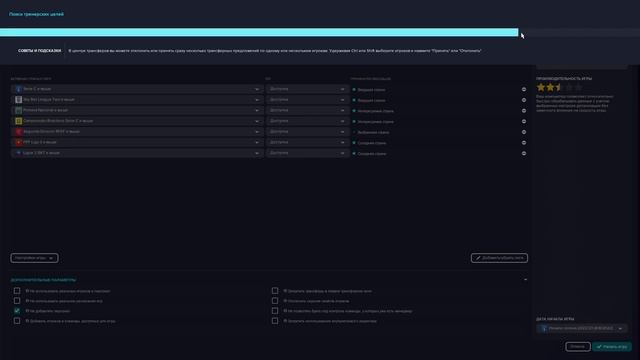Collapse the 'Дополнительные параметры' section

click(x=525, y=280)
